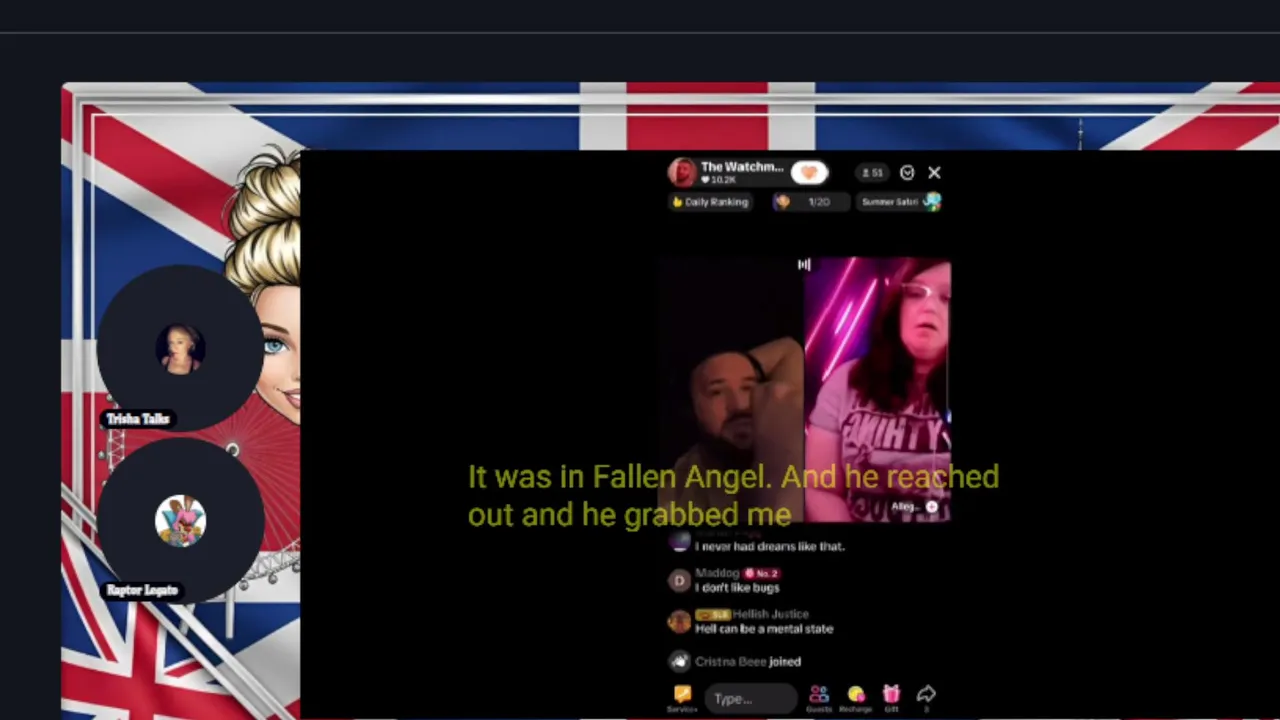Select the left guest's video tile

(731, 390)
